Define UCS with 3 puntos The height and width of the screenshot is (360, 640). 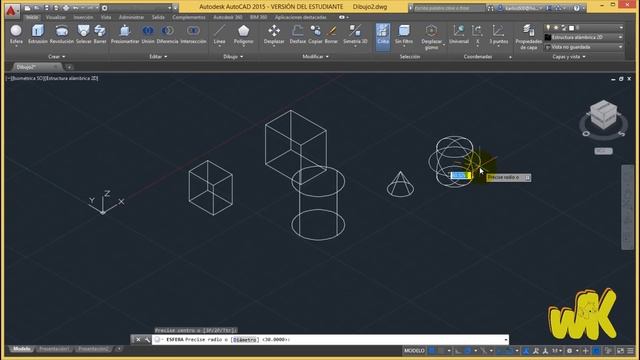click(498, 34)
